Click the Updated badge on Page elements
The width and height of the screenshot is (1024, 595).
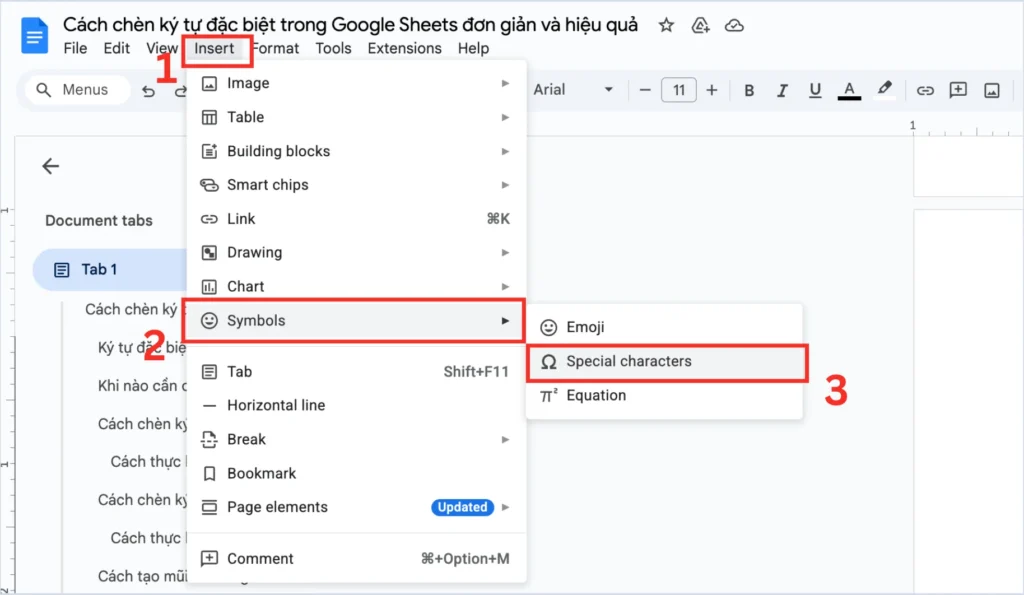tap(462, 507)
